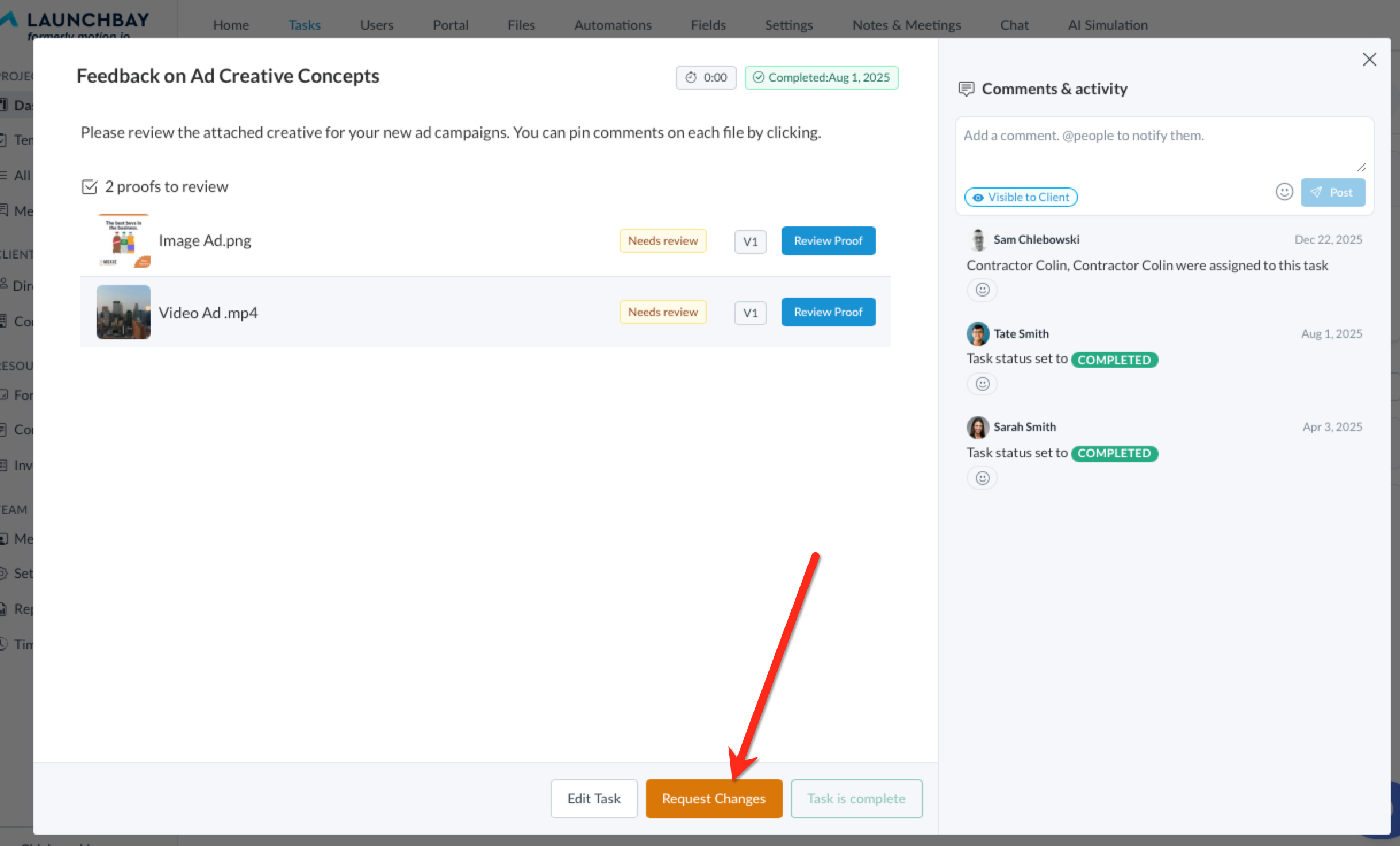
Task: Click Needs review status for Image Ad.png
Action: click(663, 241)
